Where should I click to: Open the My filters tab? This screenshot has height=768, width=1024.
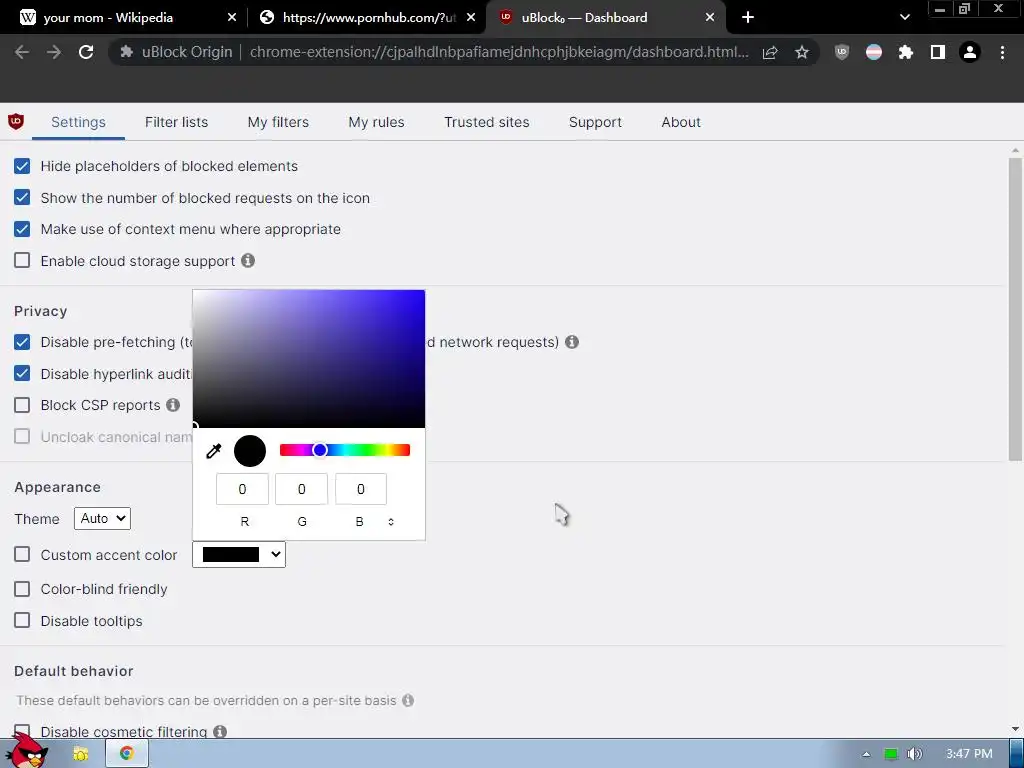pyautogui.click(x=278, y=122)
